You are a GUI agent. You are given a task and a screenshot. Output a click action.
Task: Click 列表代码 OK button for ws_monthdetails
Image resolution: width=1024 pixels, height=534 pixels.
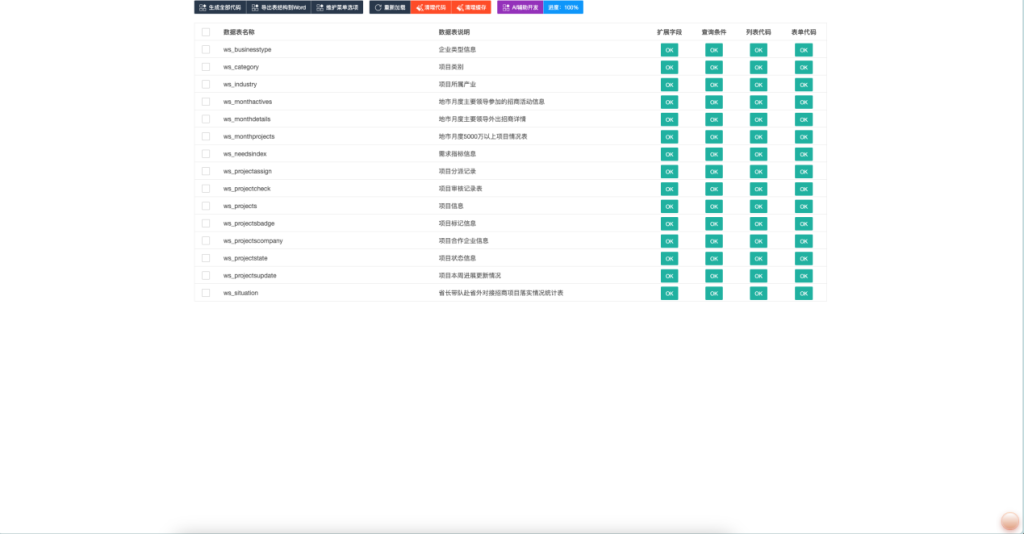[758, 119]
